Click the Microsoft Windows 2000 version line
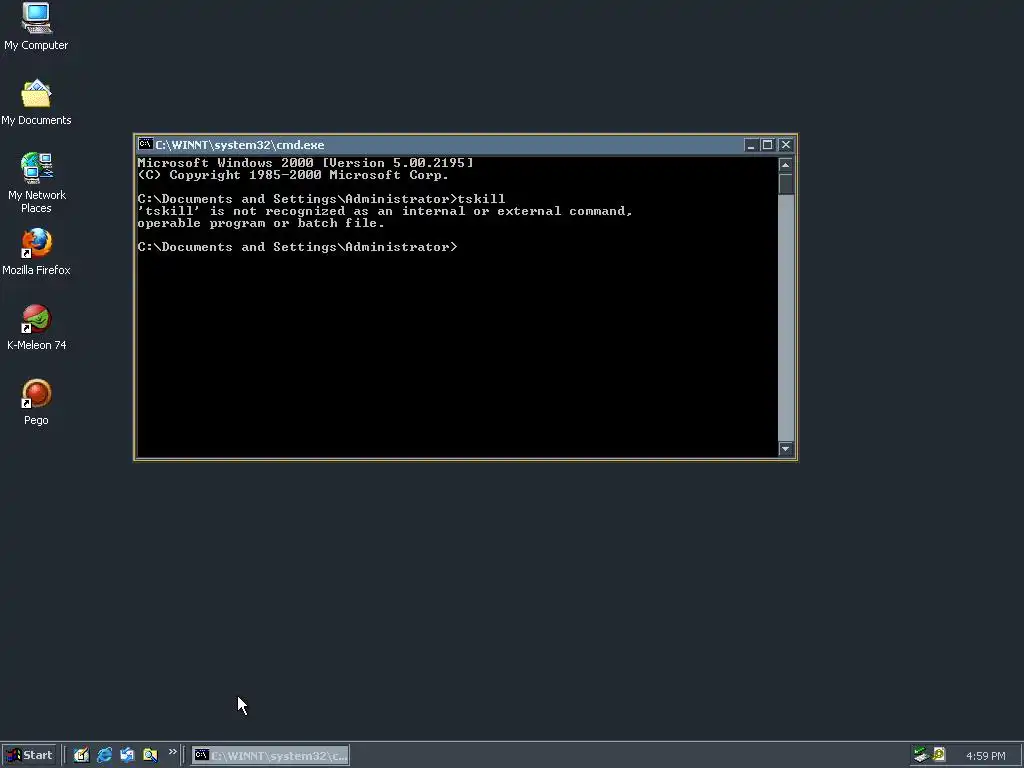 (x=305, y=163)
